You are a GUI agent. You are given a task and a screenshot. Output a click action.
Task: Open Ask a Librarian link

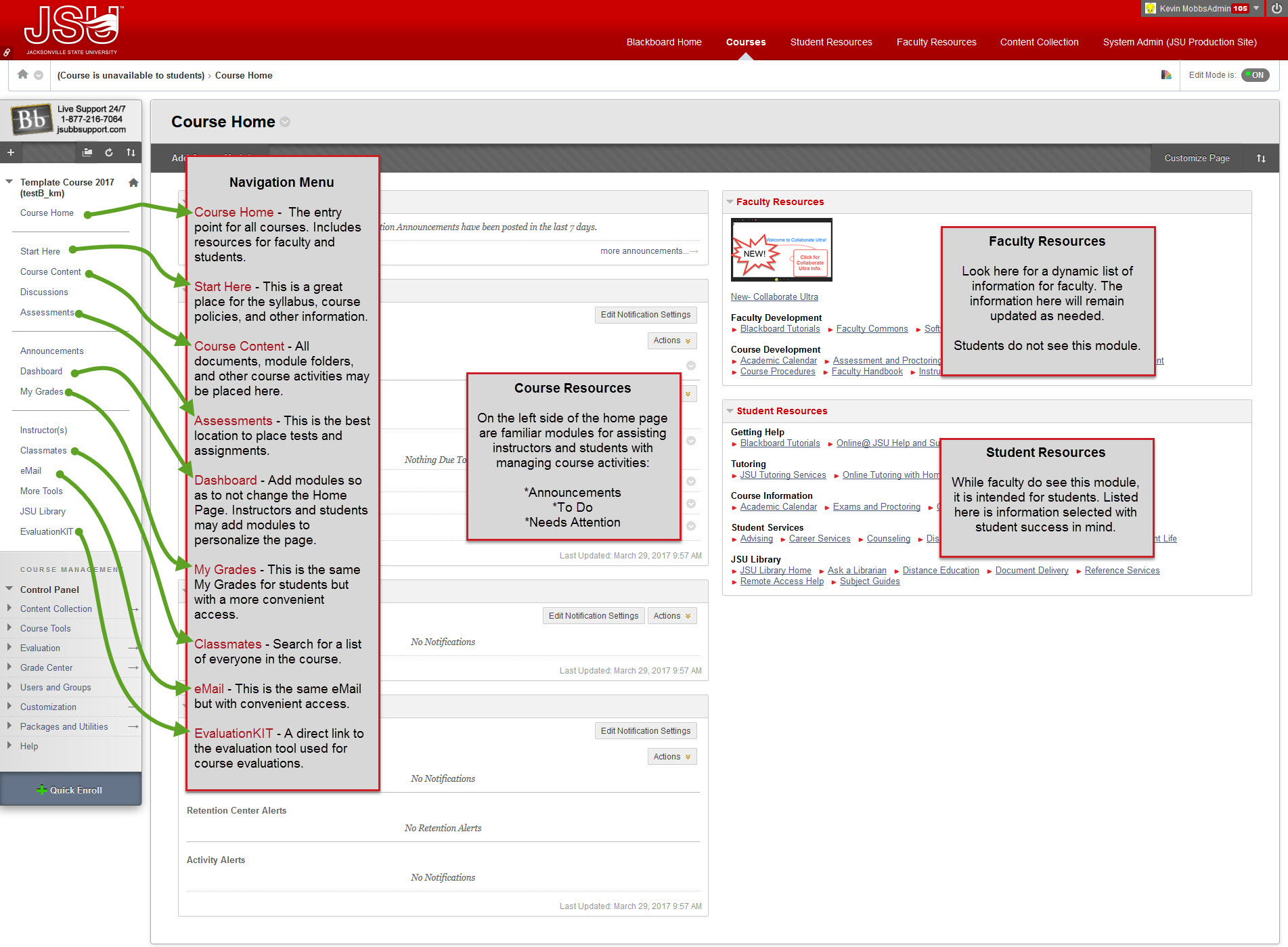(x=856, y=571)
